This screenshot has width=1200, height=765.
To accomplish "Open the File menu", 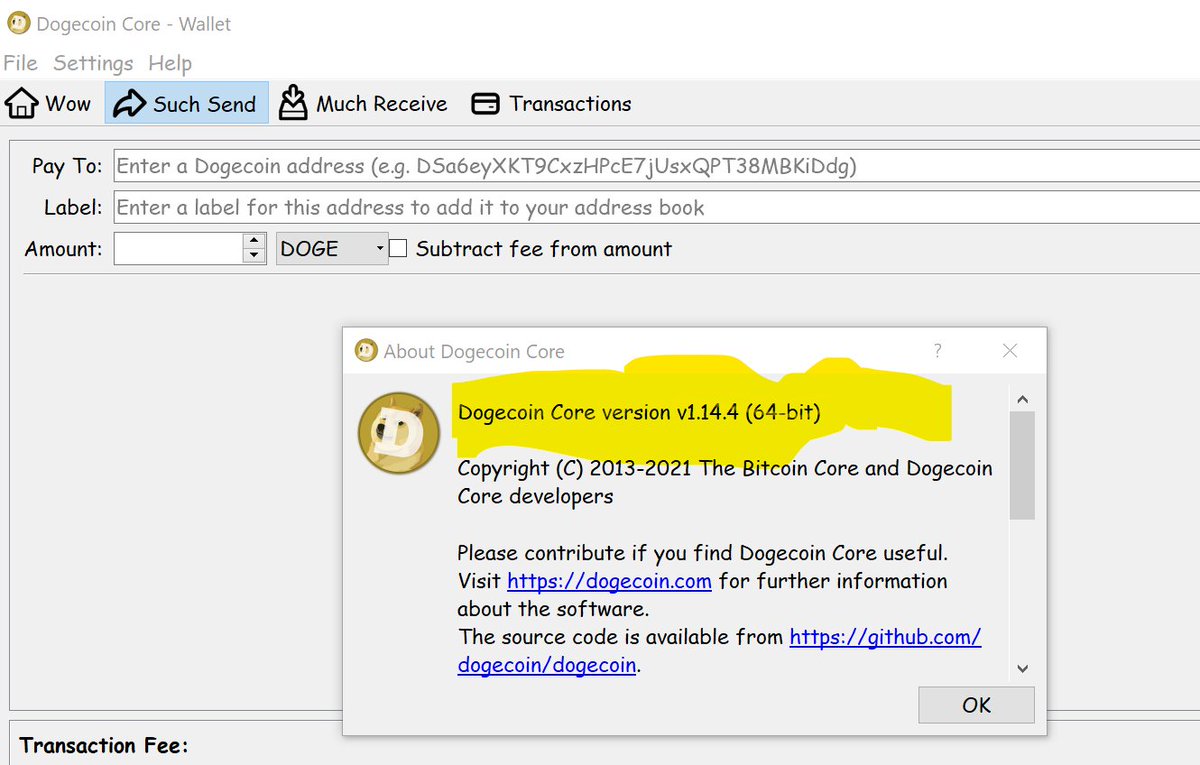I will [x=21, y=63].
